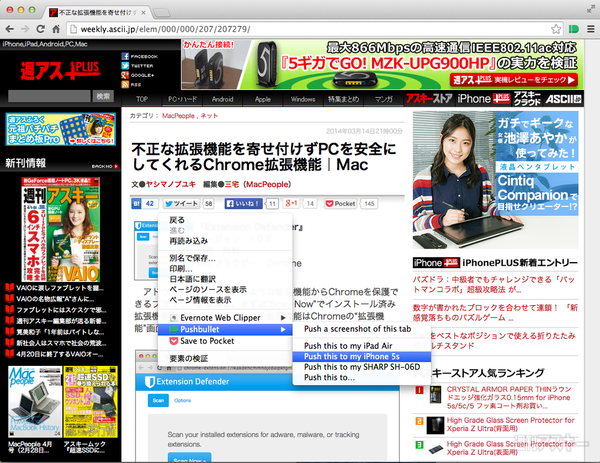Viewport: 600px width, 463px height.
Task: Open the iPhone PLUS nav logo
Action: (483, 99)
